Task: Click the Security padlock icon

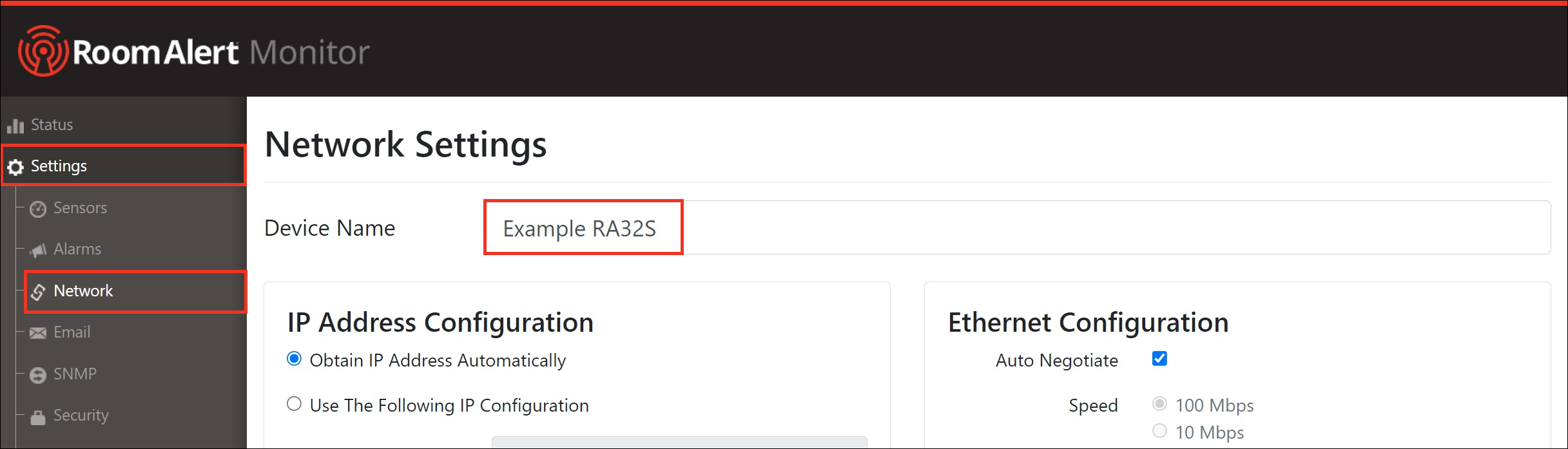Action: pyautogui.click(x=38, y=417)
